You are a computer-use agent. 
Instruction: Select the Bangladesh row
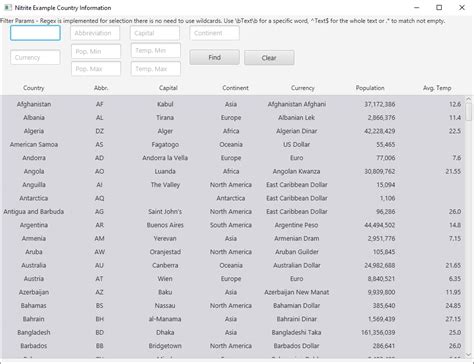tap(234, 332)
